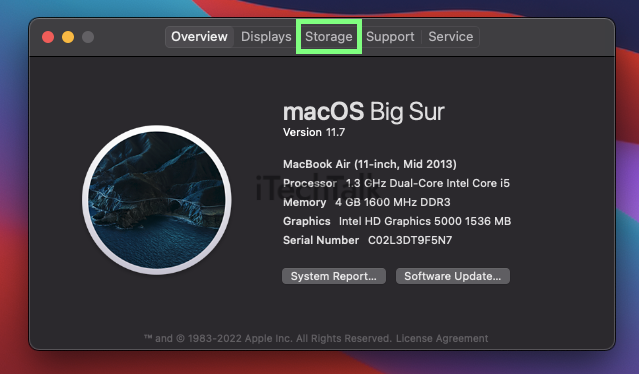Select the serial number C02L3DT9F5N7 text

point(410,240)
